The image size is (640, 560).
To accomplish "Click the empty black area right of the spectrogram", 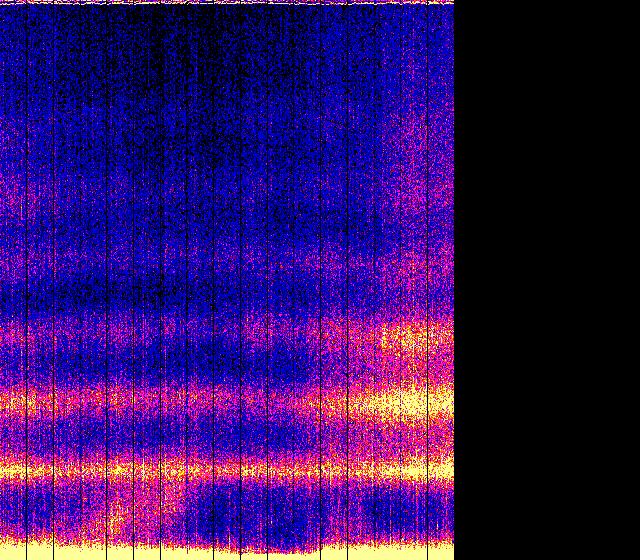I will [x=547, y=280].
